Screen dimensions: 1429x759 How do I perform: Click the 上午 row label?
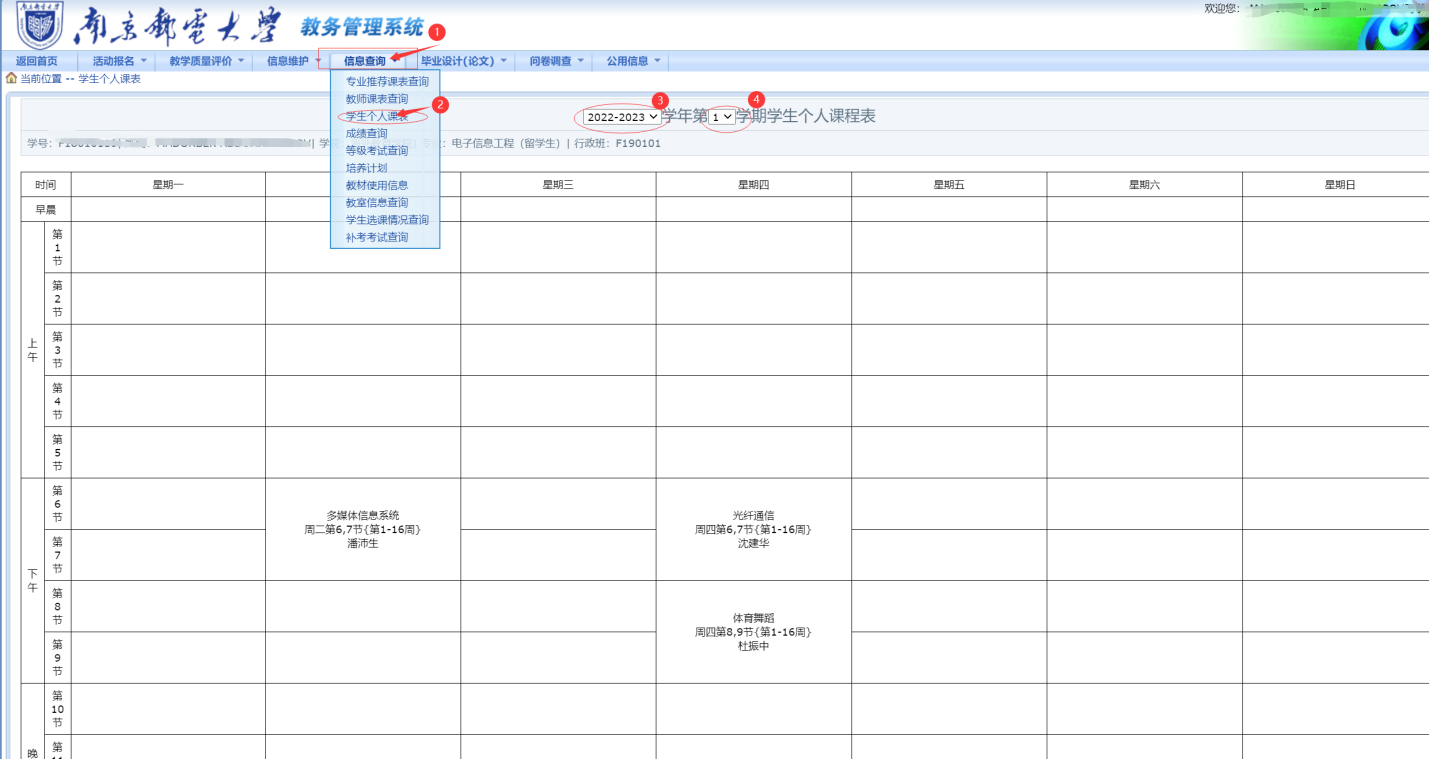[x=32, y=350]
